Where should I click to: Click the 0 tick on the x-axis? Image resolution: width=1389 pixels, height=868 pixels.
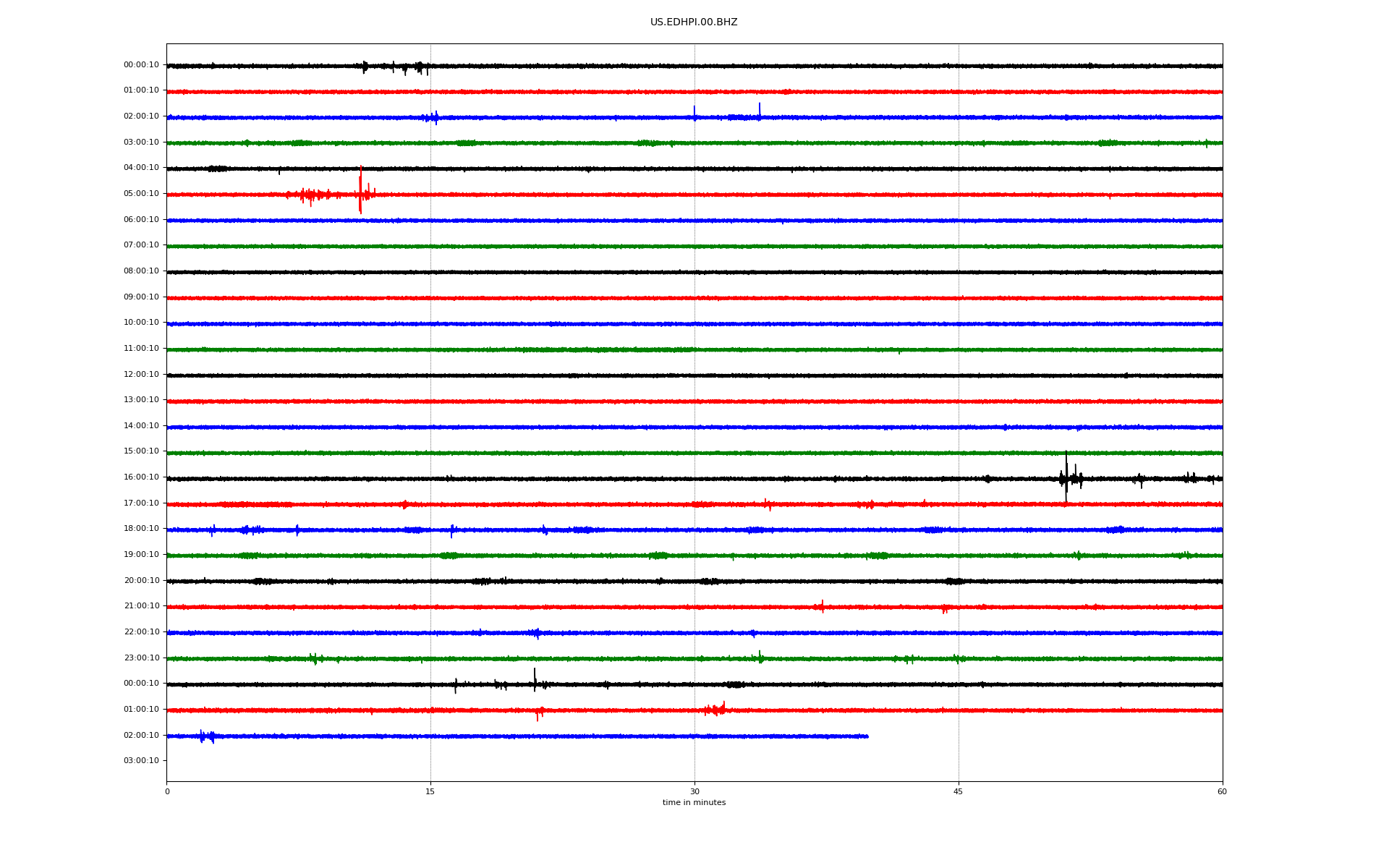167,792
